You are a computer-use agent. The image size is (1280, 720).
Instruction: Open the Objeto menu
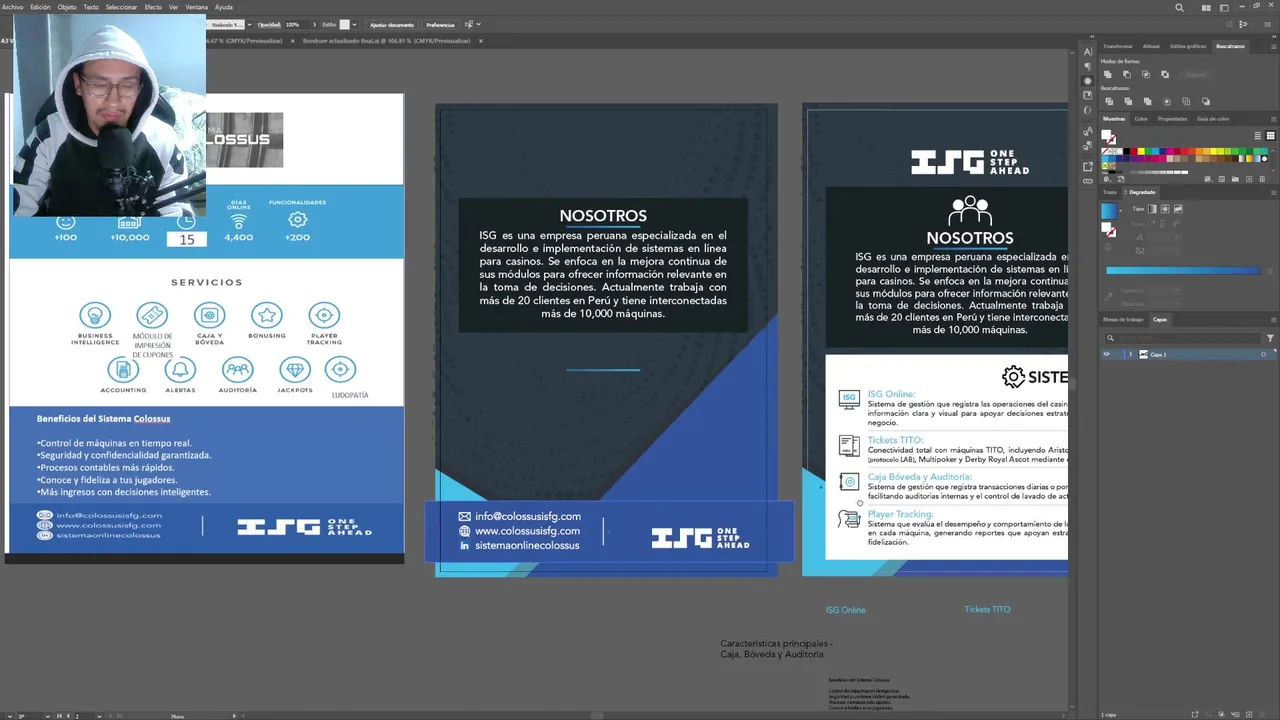pyautogui.click(x=67, y=7)
